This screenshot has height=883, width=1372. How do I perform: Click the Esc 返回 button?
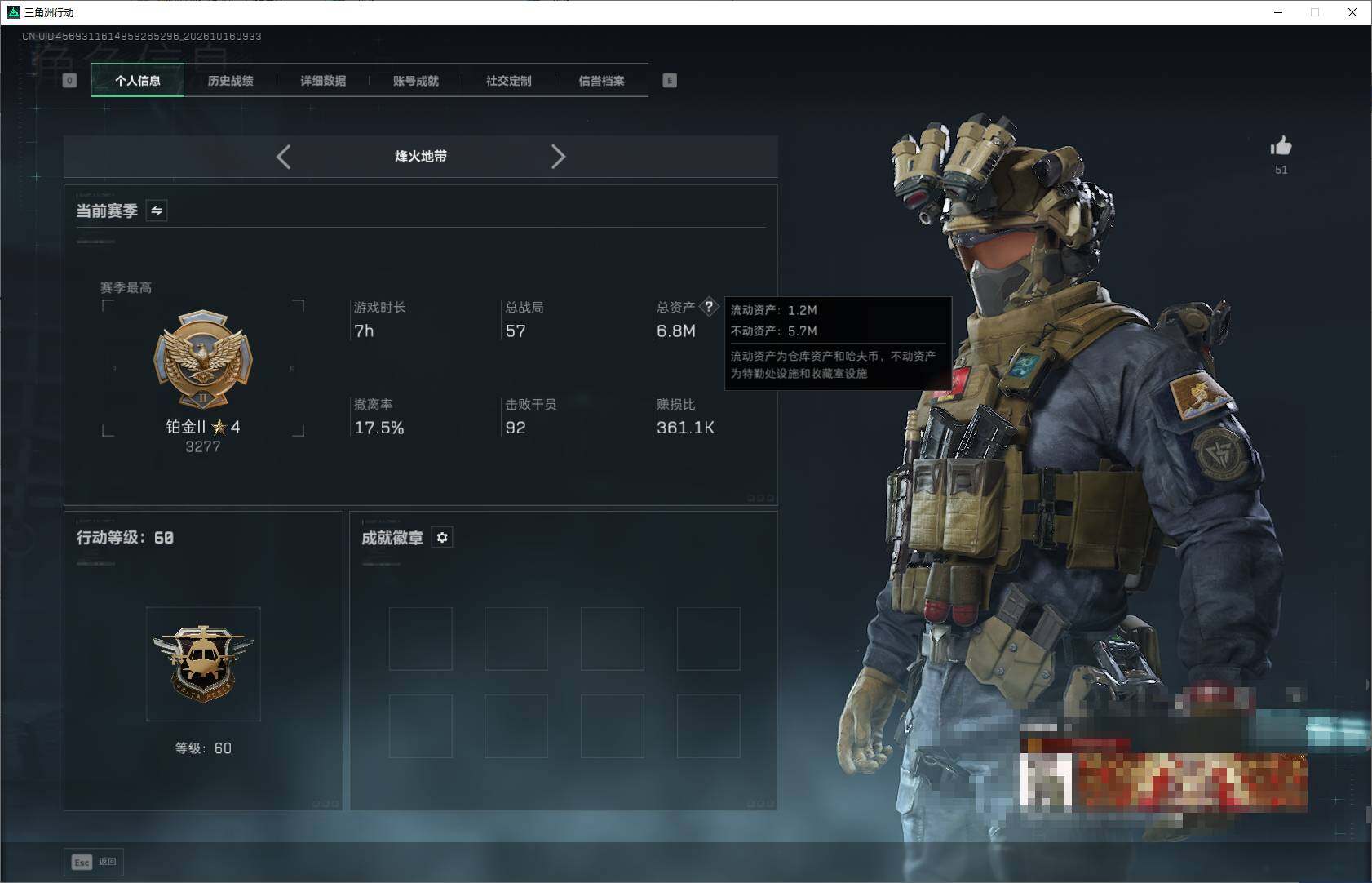point(95,862)
